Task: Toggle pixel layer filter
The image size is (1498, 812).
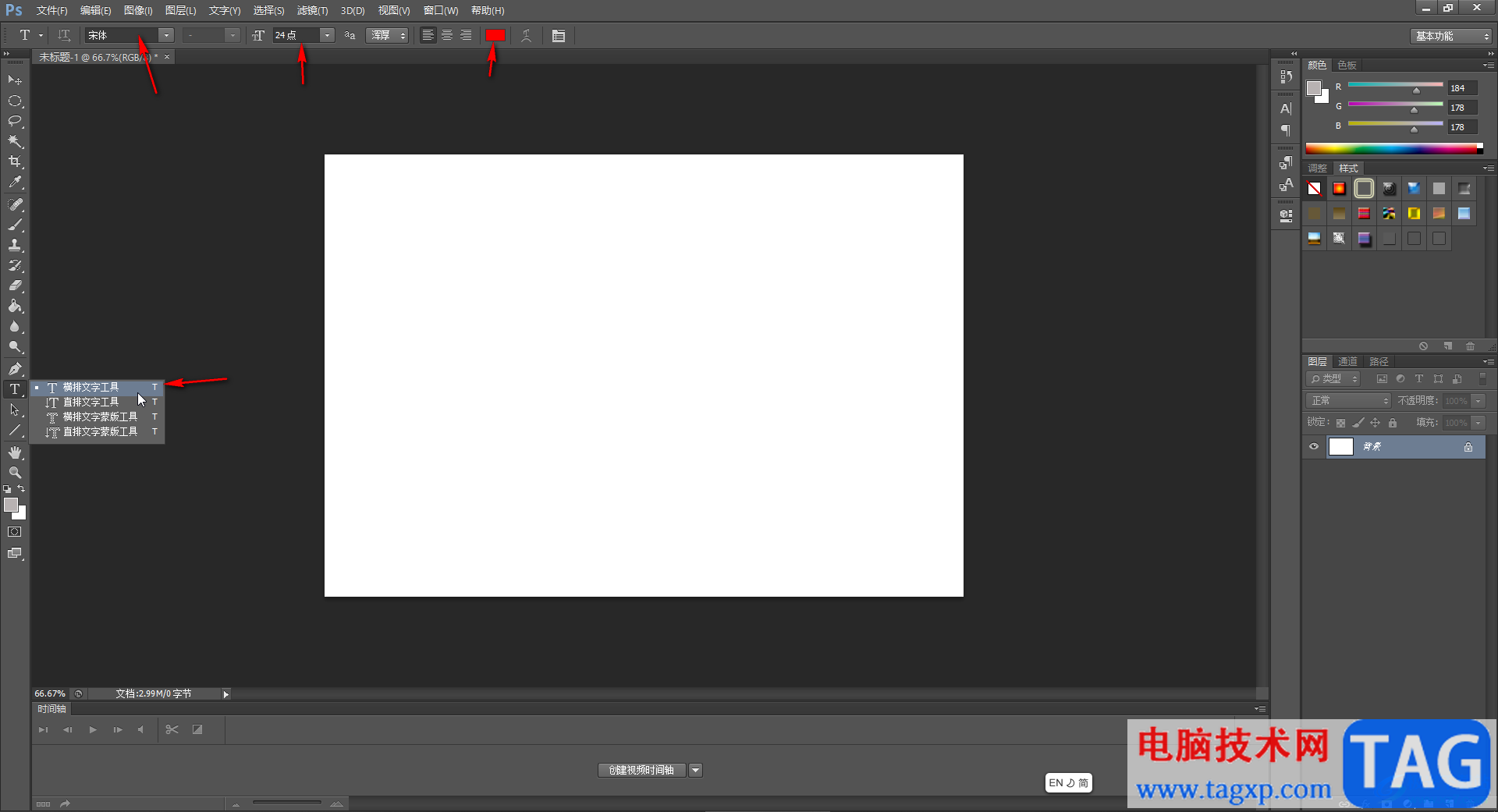Action: pos(1382,379)
